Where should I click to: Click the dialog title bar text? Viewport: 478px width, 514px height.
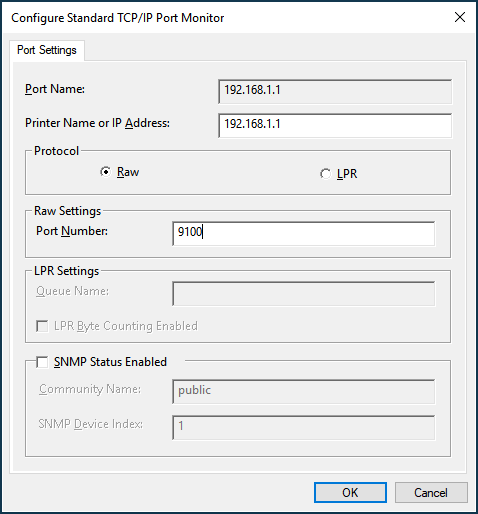tap(118, 18)
